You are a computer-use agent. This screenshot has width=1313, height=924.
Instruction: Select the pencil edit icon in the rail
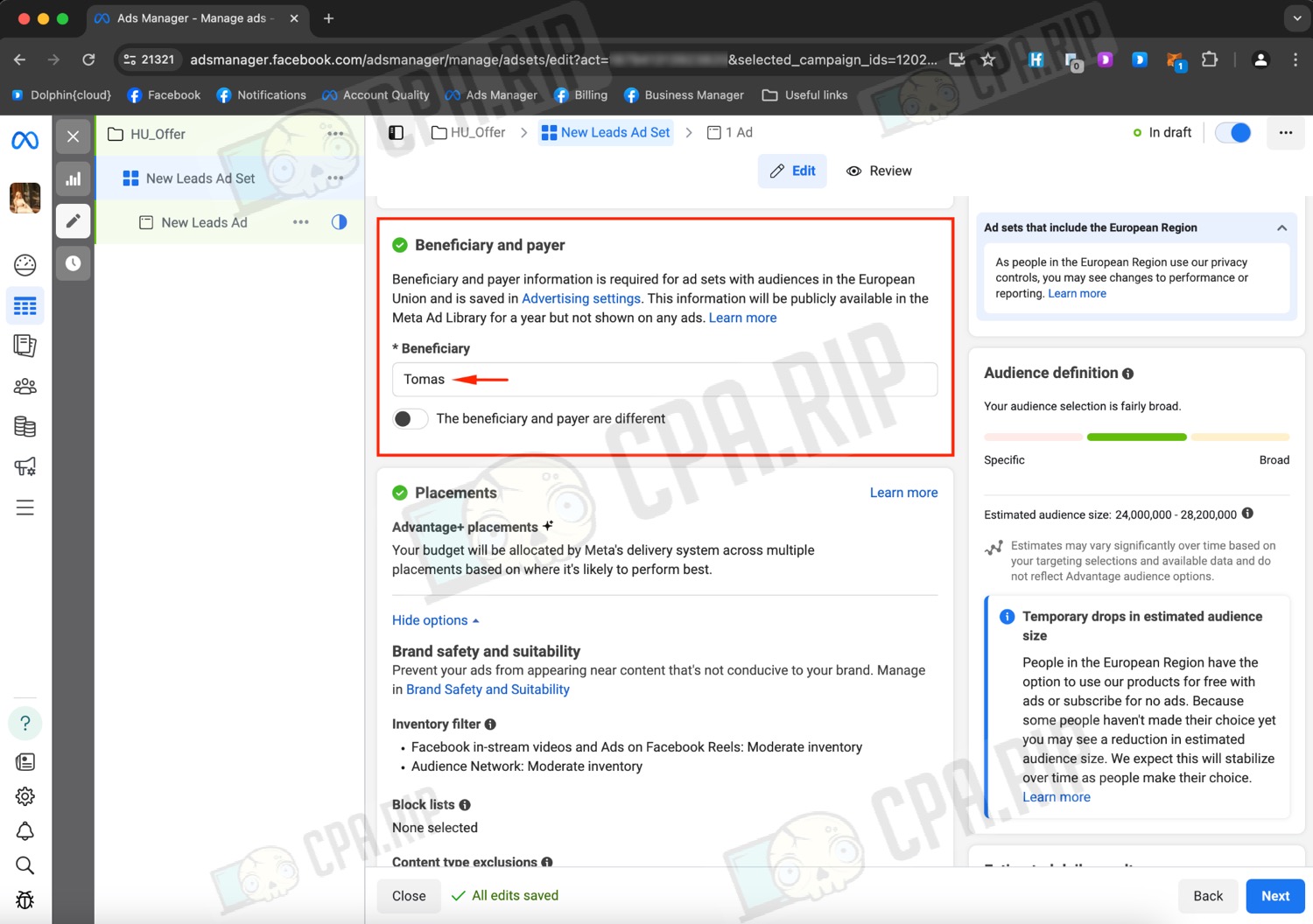[74, 220]
